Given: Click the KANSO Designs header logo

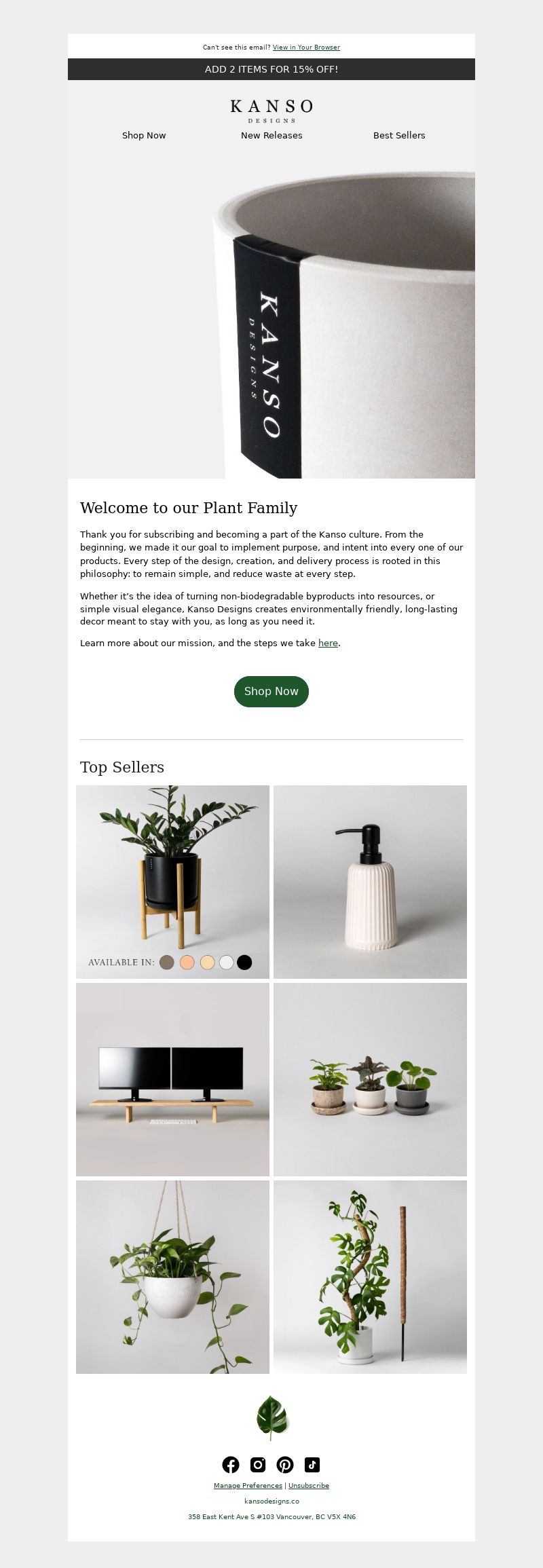Looking at the screenshot, I should [271, 111].
